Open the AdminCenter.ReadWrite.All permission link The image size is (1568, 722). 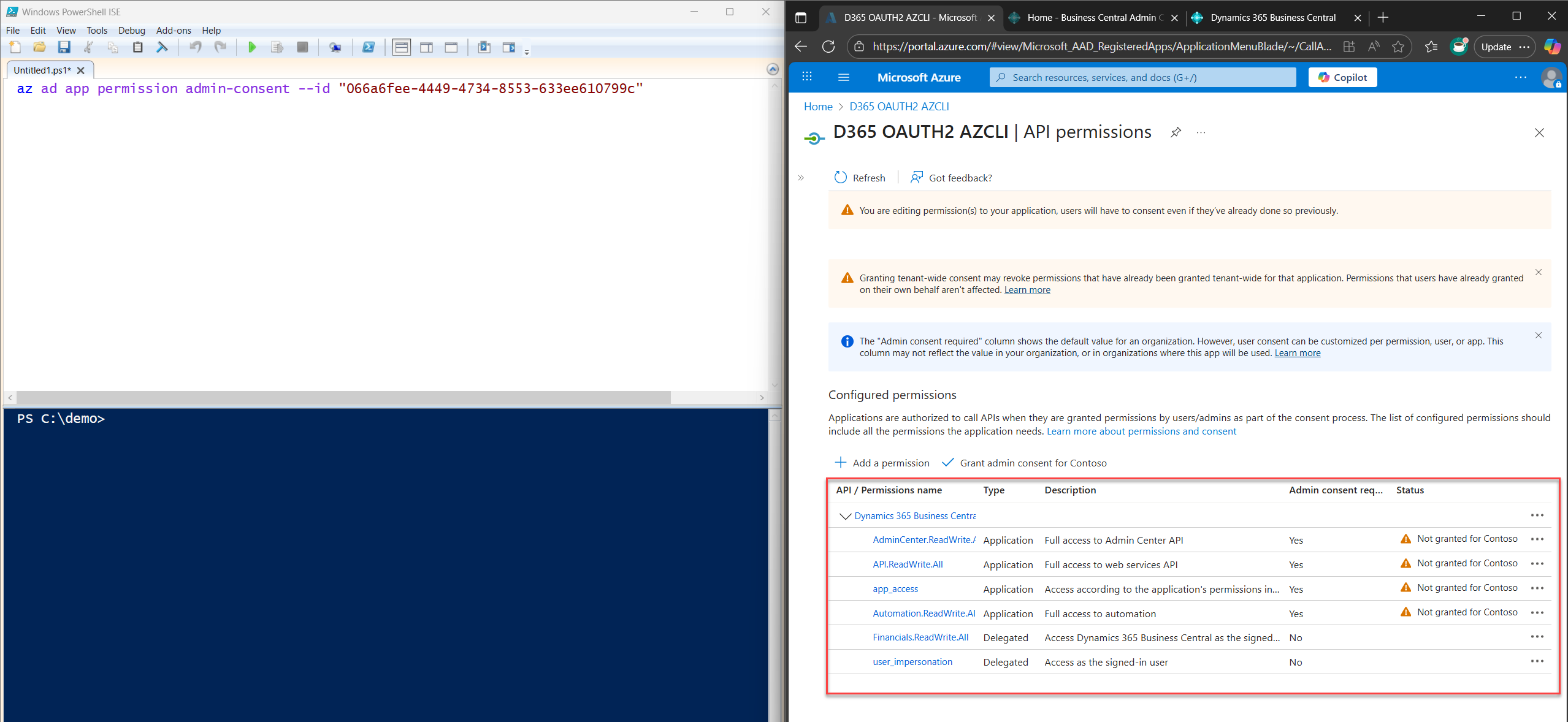924,540
